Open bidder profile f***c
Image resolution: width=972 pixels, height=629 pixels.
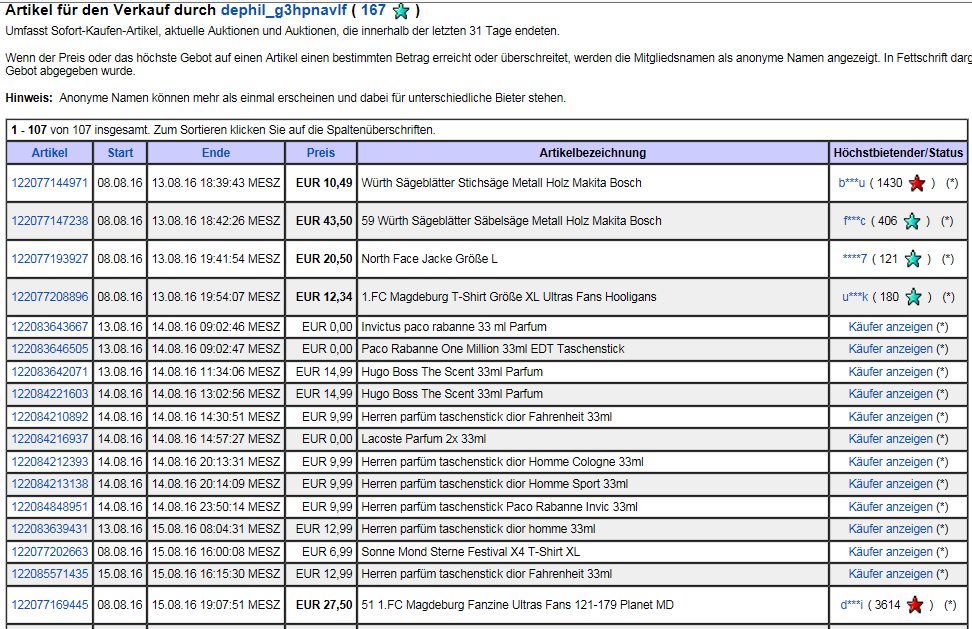coord(854,221)
